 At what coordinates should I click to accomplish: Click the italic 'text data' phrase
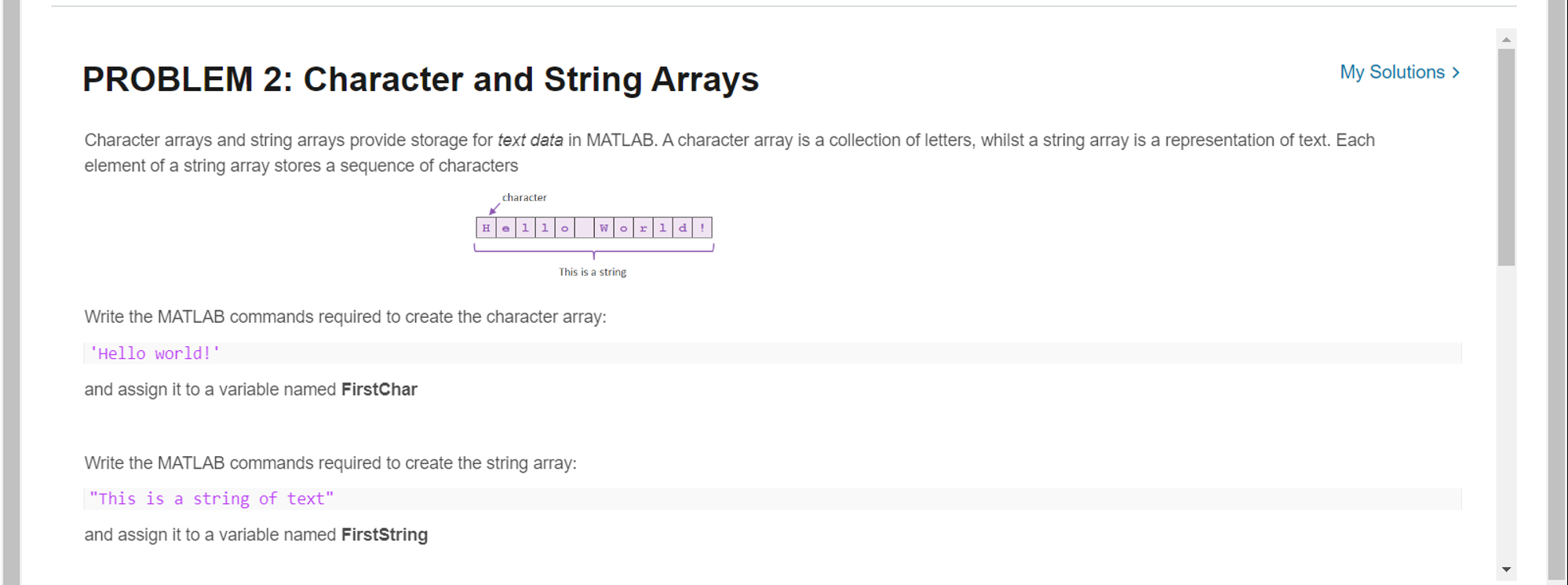tap(530, 140)
